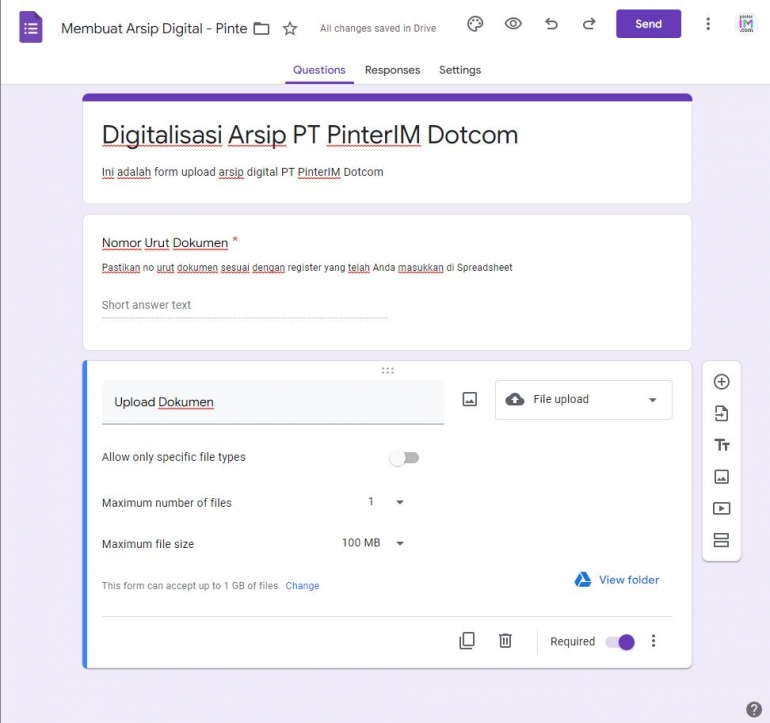
Task: Redo the last change
Action: point(589,24)
